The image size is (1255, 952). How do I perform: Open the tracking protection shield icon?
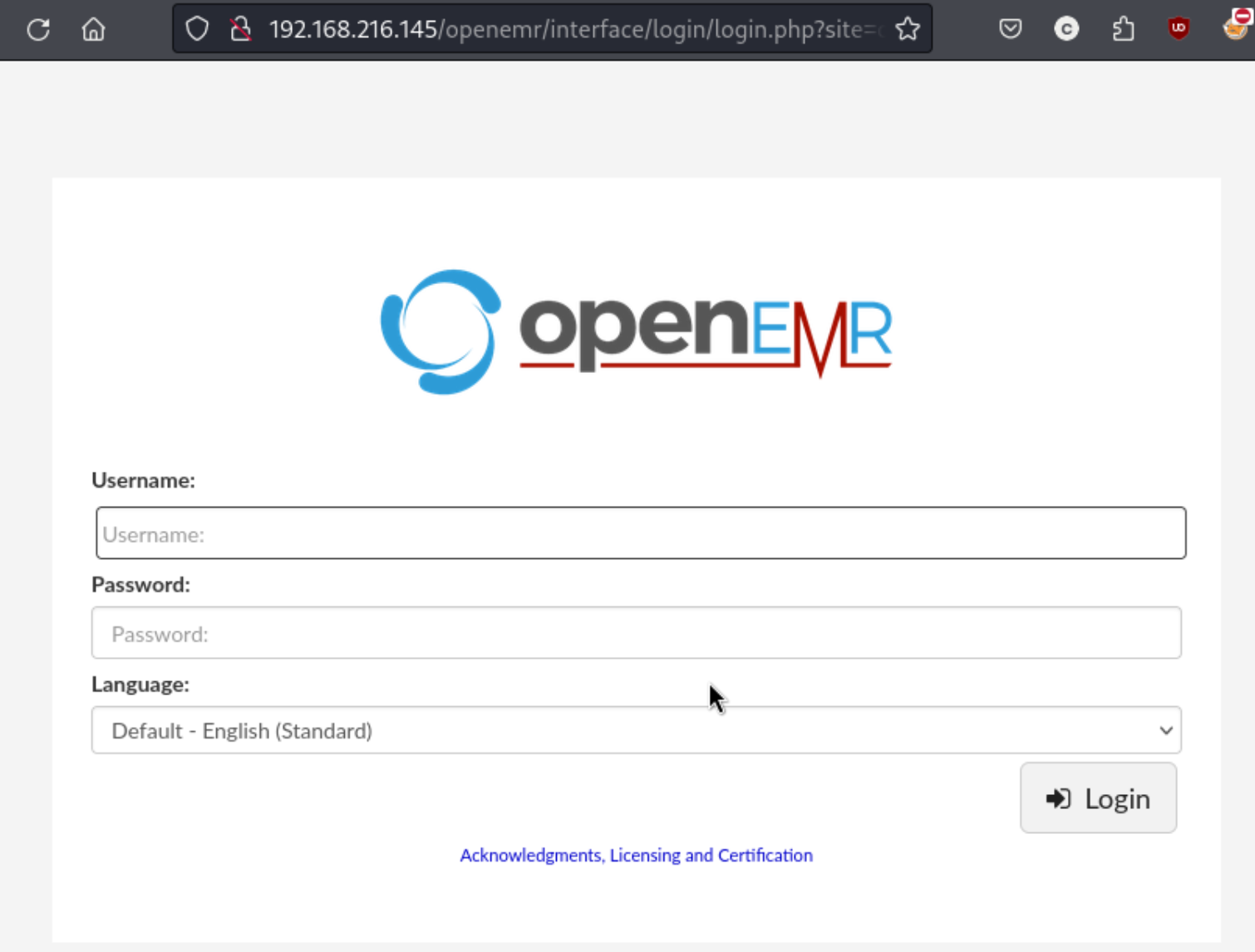click(x=197, y=29)
